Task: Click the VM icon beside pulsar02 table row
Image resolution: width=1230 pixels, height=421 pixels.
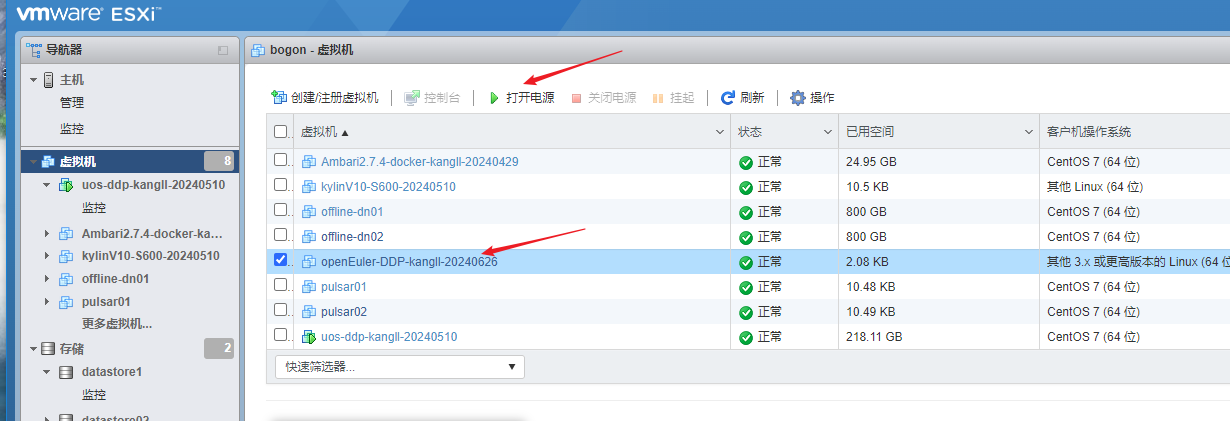Action: coord(309,312)
